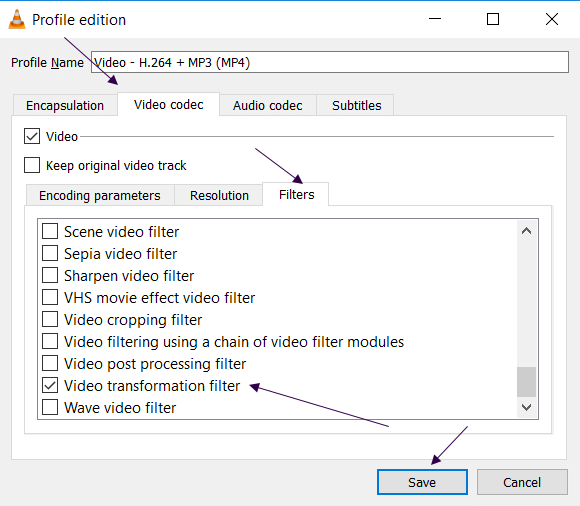Save the profile with Save button
This screenshot has width=580, height=506.
point(422,482)
